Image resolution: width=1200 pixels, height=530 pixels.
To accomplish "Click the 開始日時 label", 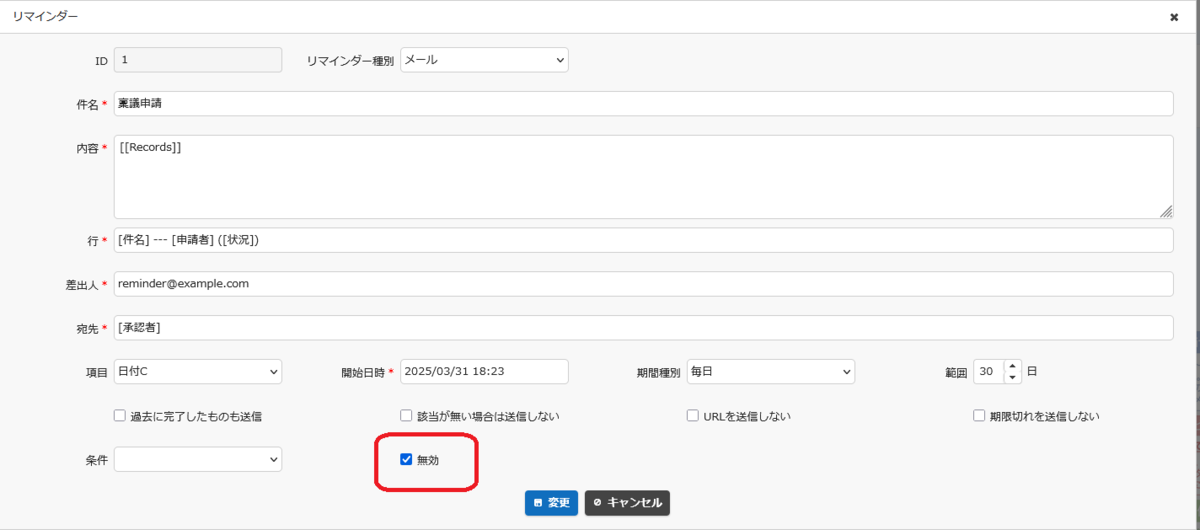I will point(363,373).
